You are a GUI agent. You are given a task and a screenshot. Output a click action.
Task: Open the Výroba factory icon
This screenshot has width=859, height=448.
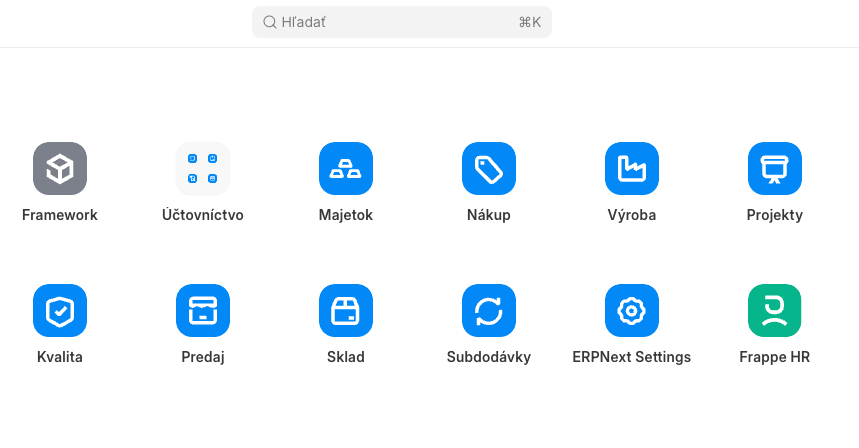tap(632, 168)
